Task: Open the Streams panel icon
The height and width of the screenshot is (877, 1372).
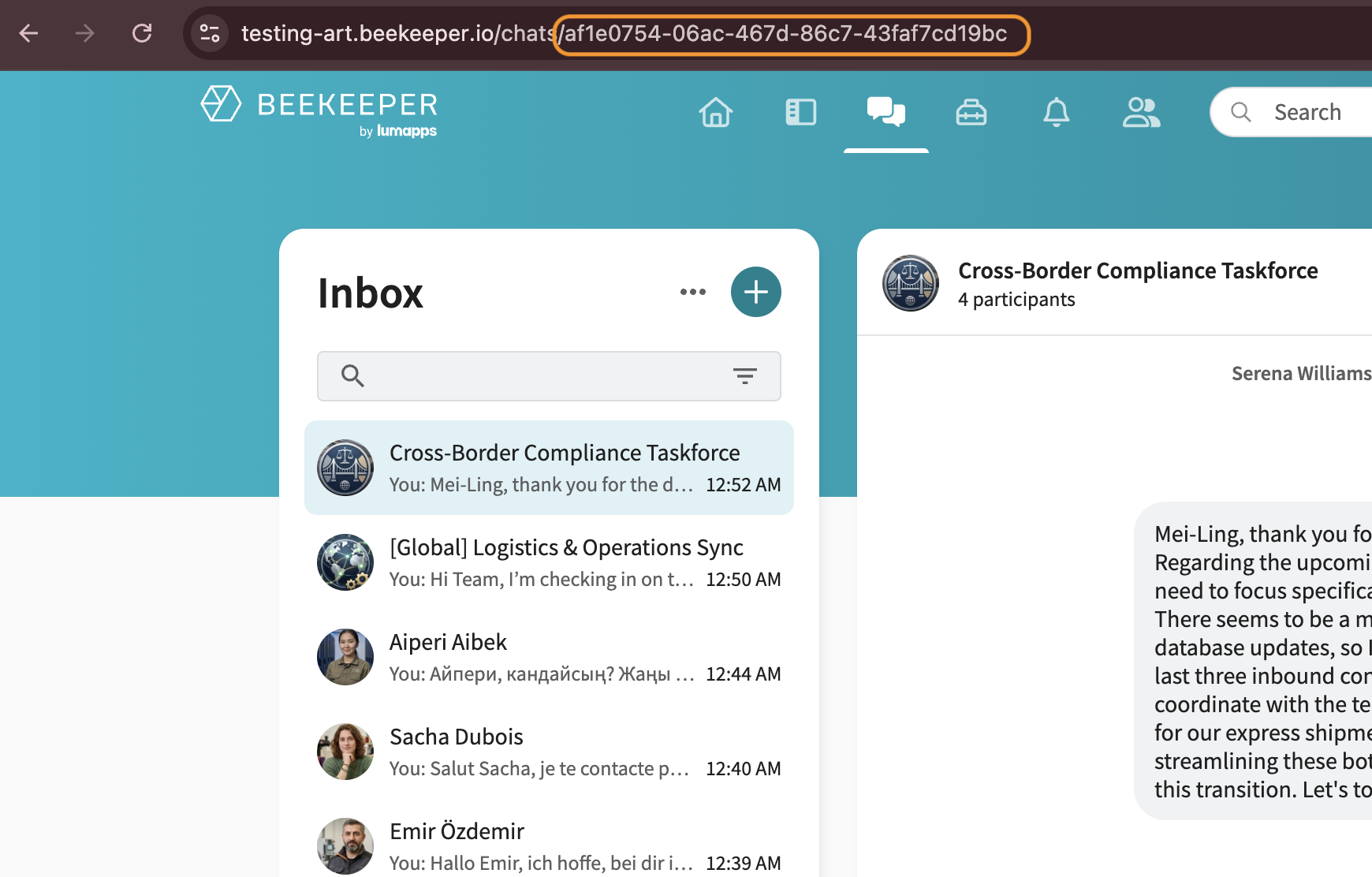Action: tap(801, 112)
